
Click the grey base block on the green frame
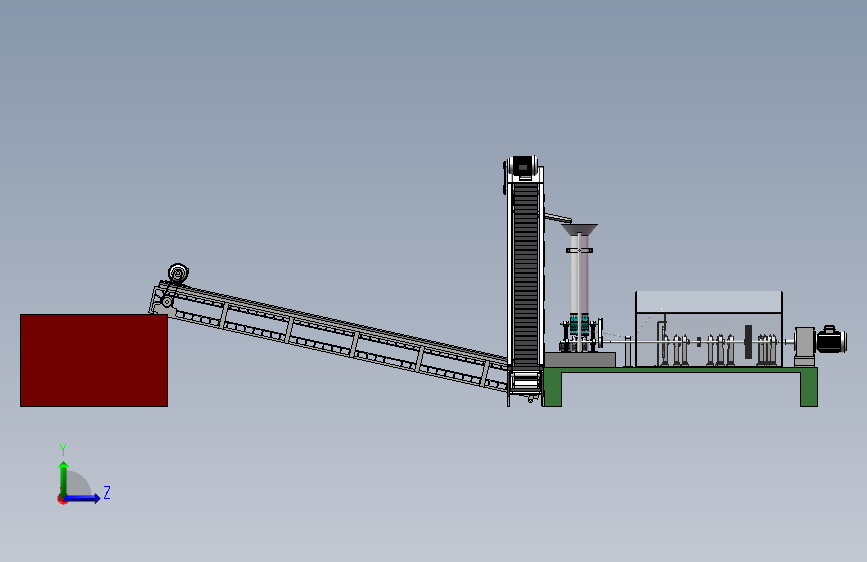coord(579,360)
